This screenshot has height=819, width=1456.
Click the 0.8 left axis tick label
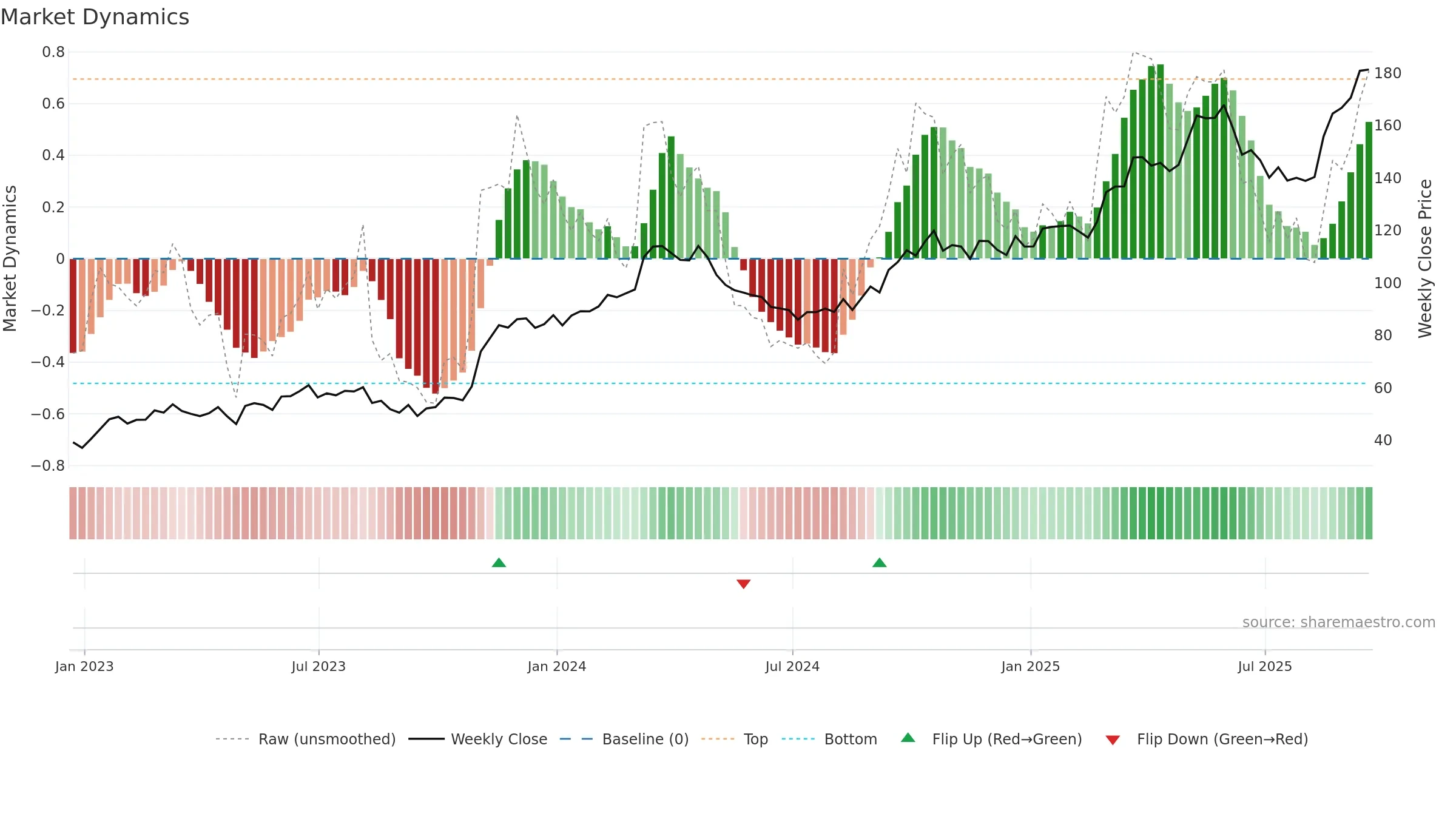53,52
